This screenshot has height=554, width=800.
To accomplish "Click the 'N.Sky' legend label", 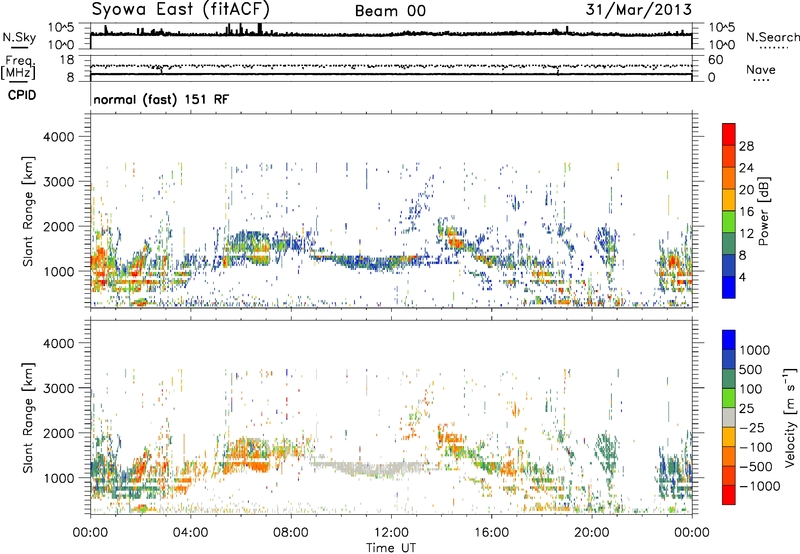I will tap(19, 37).
